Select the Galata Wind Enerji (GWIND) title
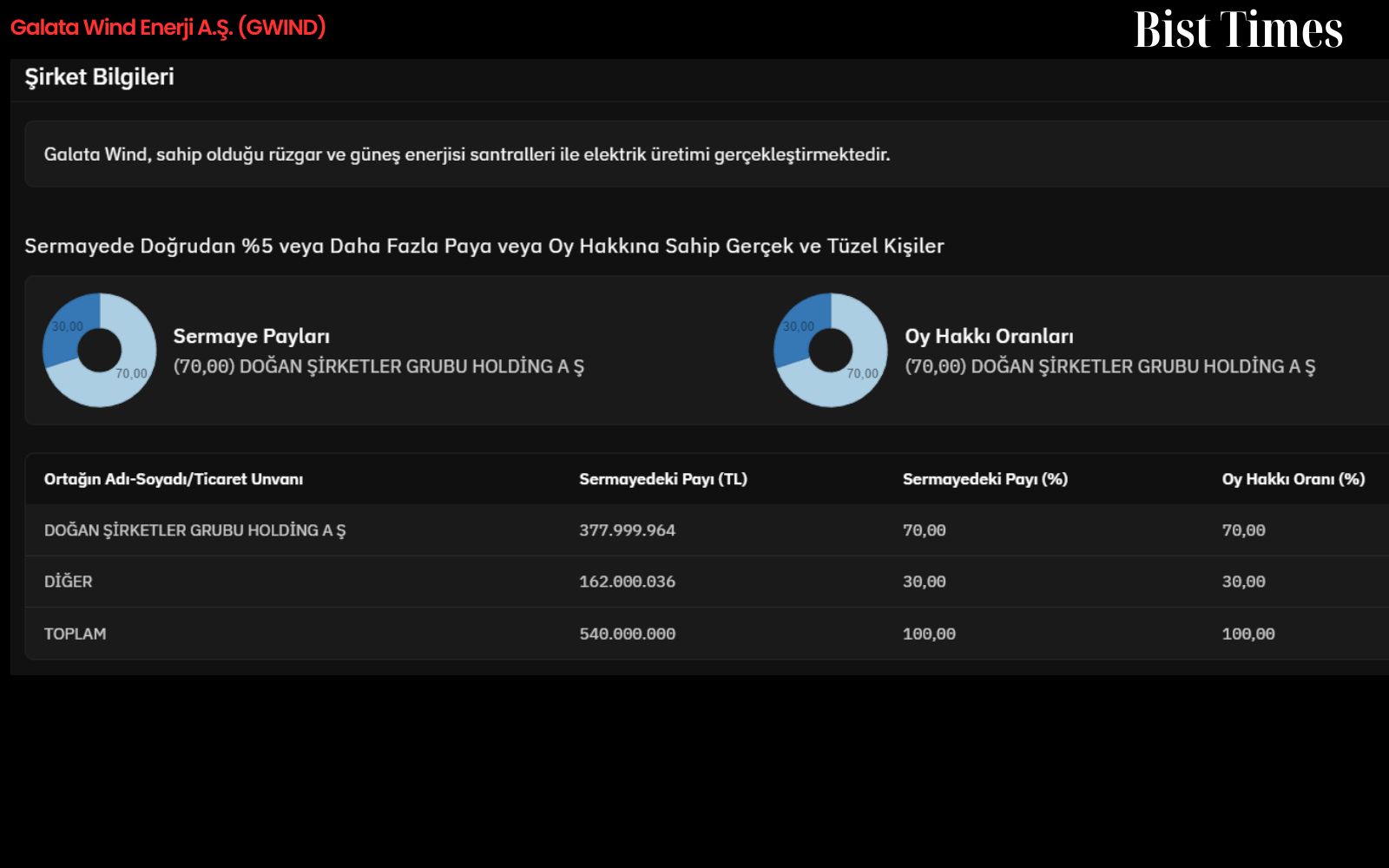Viewport: 1389px width, 868px height. 168,28
